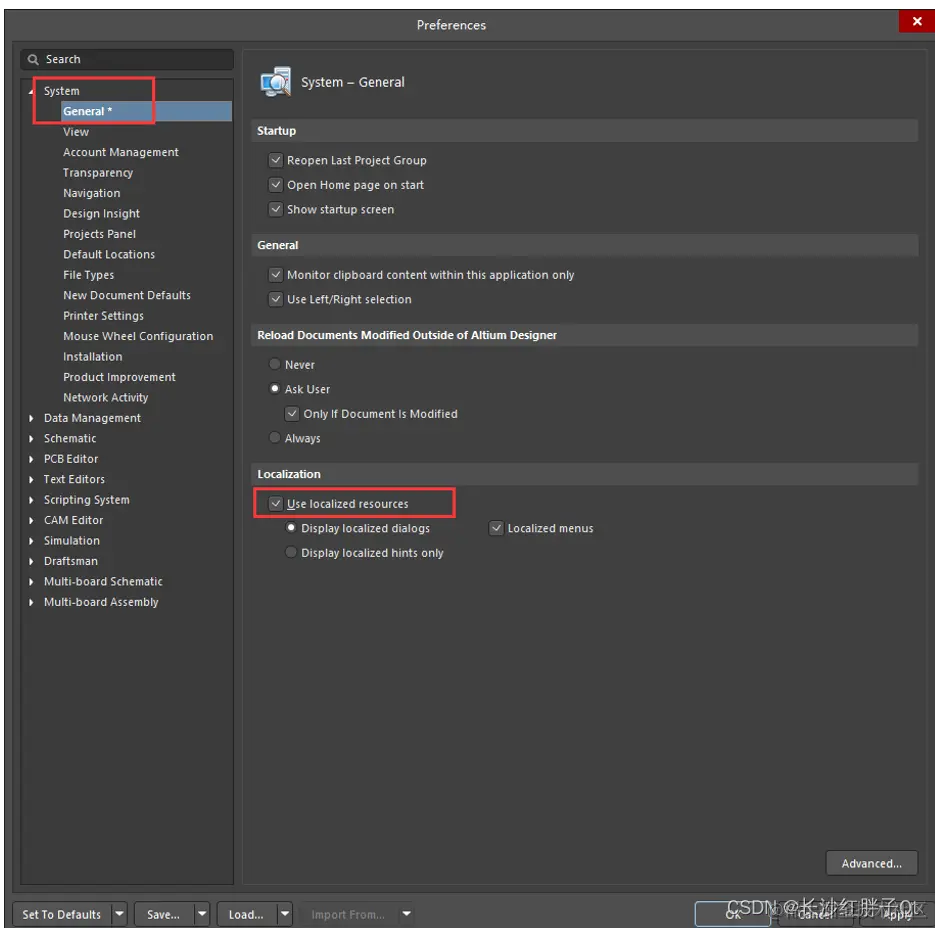Image resolution: width=935 pixels, height=928 pixels.
Task: Select General under System
Action: (145, 112)
